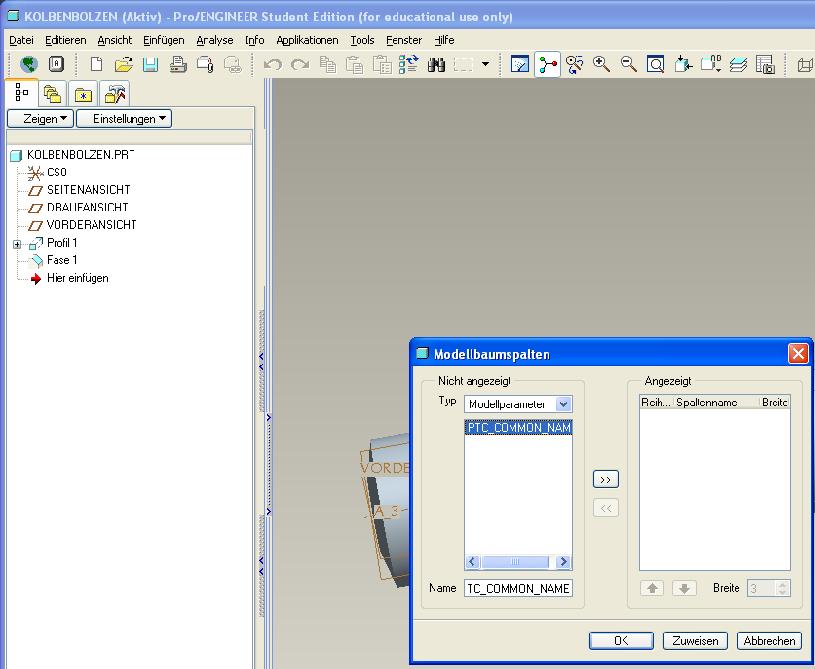Click the orient mode icon
Viewport: 815px width, 669px height.
tap(574, 64)
